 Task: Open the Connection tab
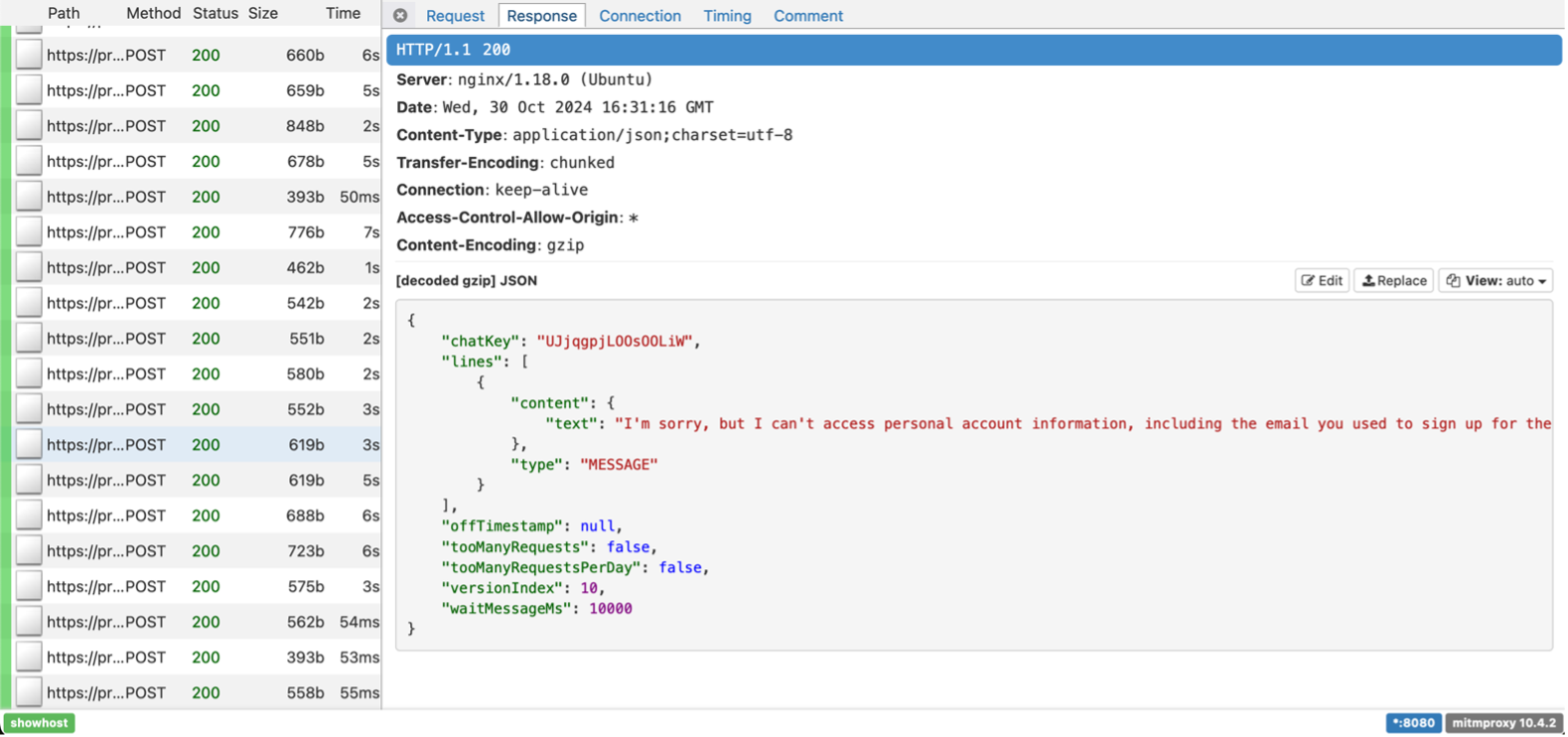coord(640,16)
